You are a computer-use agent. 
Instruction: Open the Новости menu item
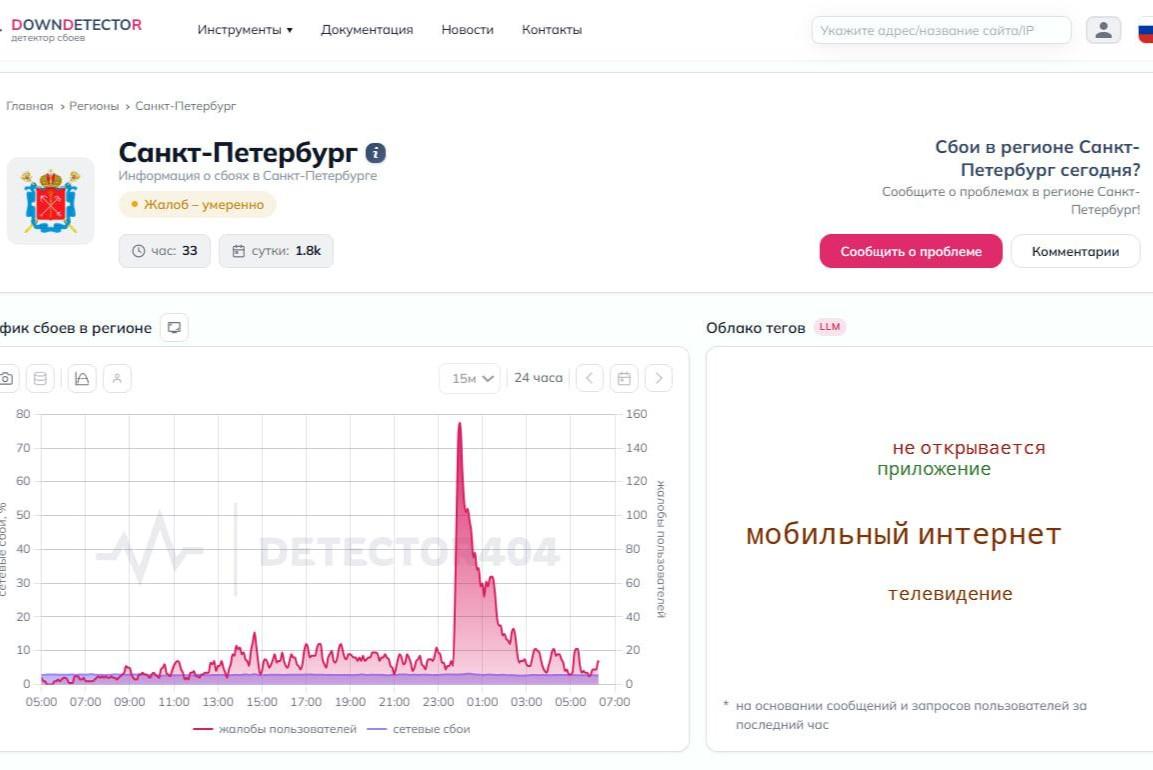(x=468, y=30)
